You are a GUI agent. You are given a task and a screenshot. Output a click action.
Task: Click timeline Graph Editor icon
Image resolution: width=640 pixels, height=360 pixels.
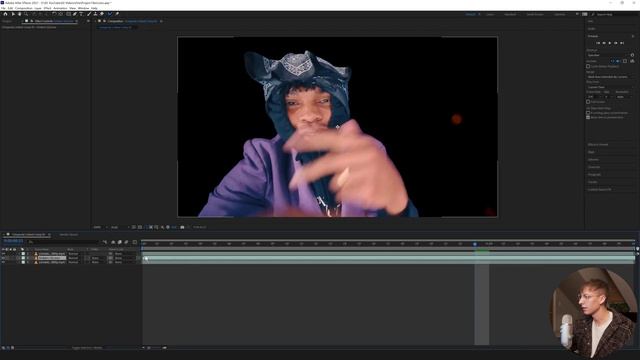(135, 242)
